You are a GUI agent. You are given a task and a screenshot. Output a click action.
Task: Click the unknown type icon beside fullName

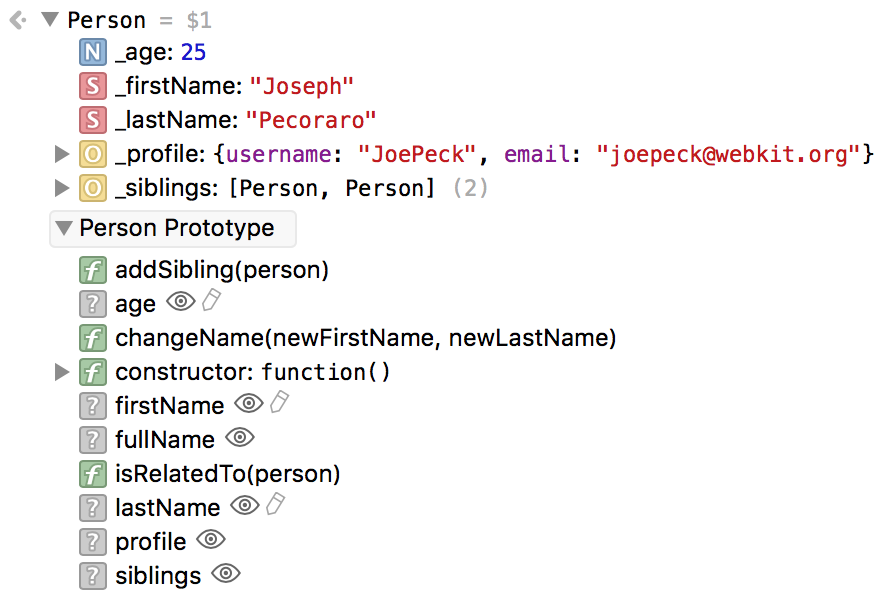click(93, 440)
